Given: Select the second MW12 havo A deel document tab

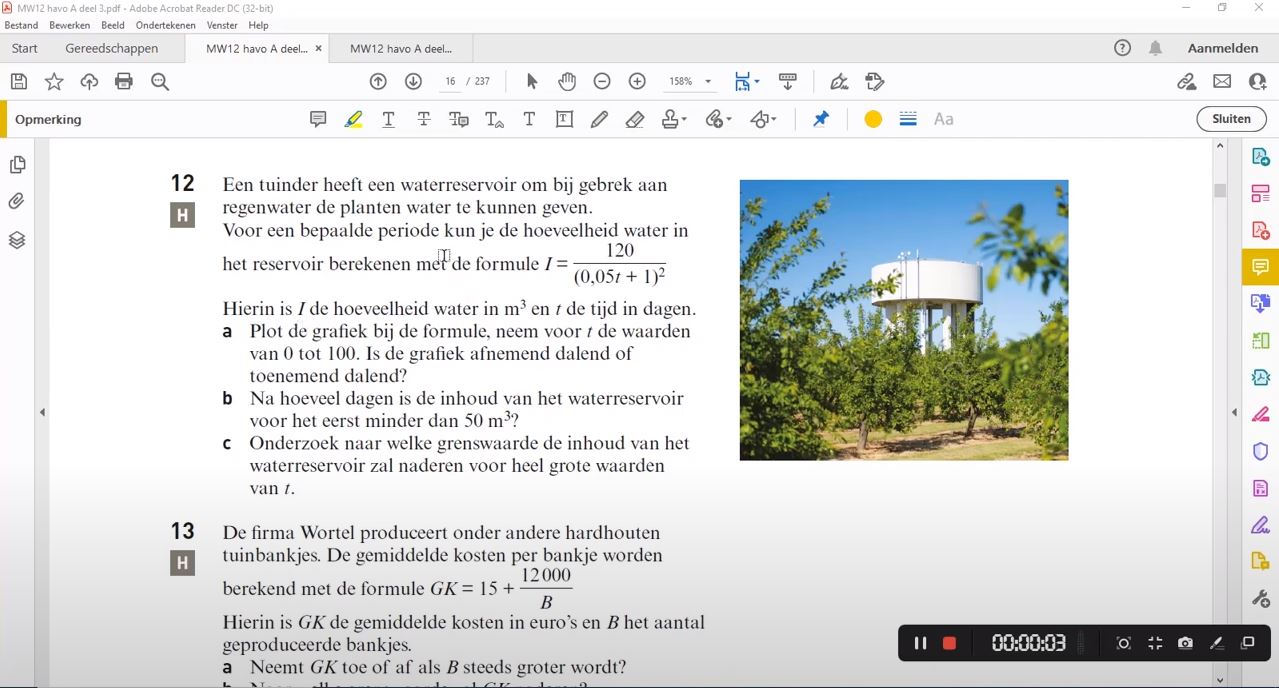Looking at the screenshot, I should pyautogui.click(x=401, y=48).
